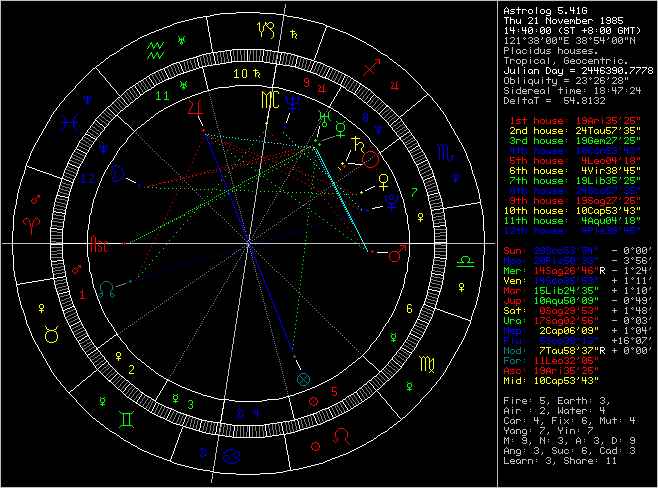Click house number 11 in the wheel
Screen dimensions: 658x488
162,95
